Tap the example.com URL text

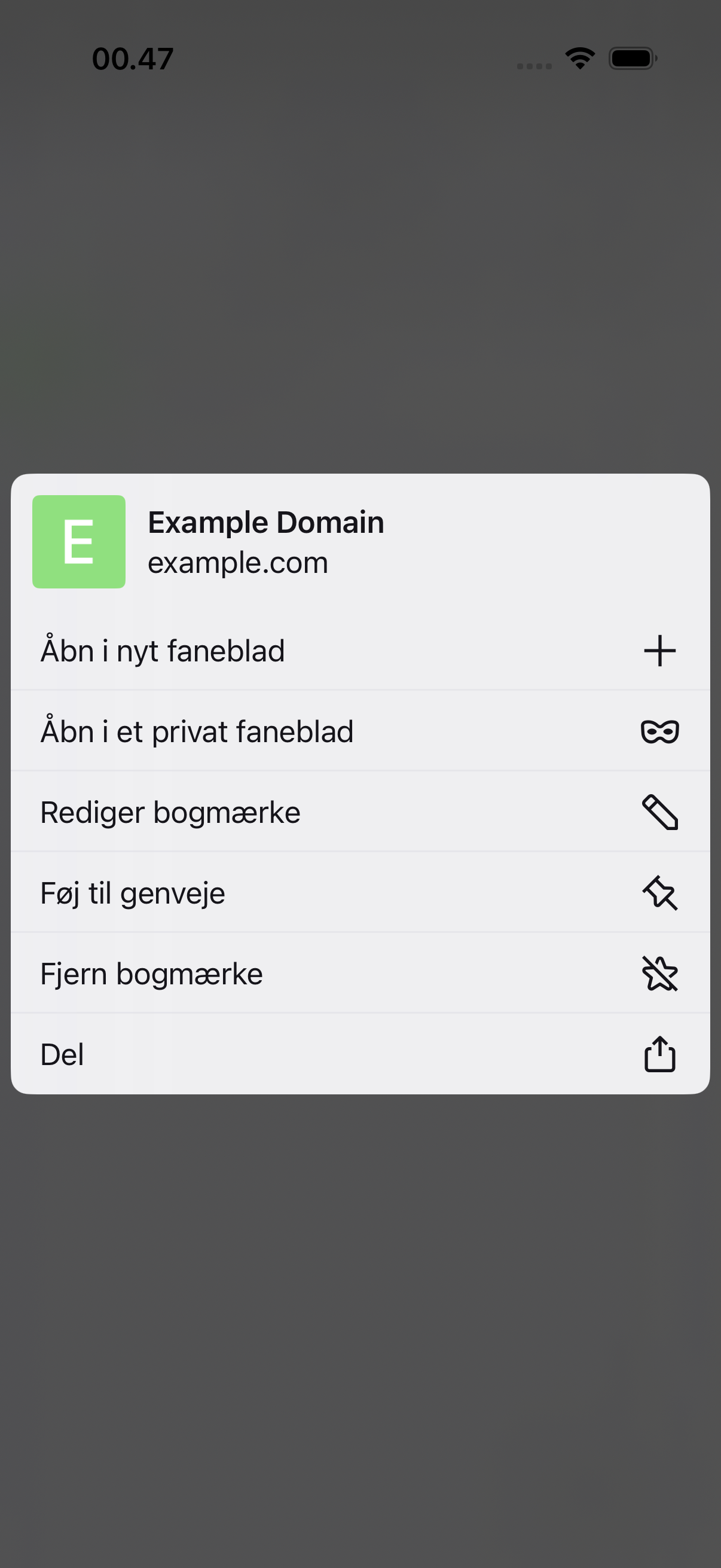[x=238, y=562]
